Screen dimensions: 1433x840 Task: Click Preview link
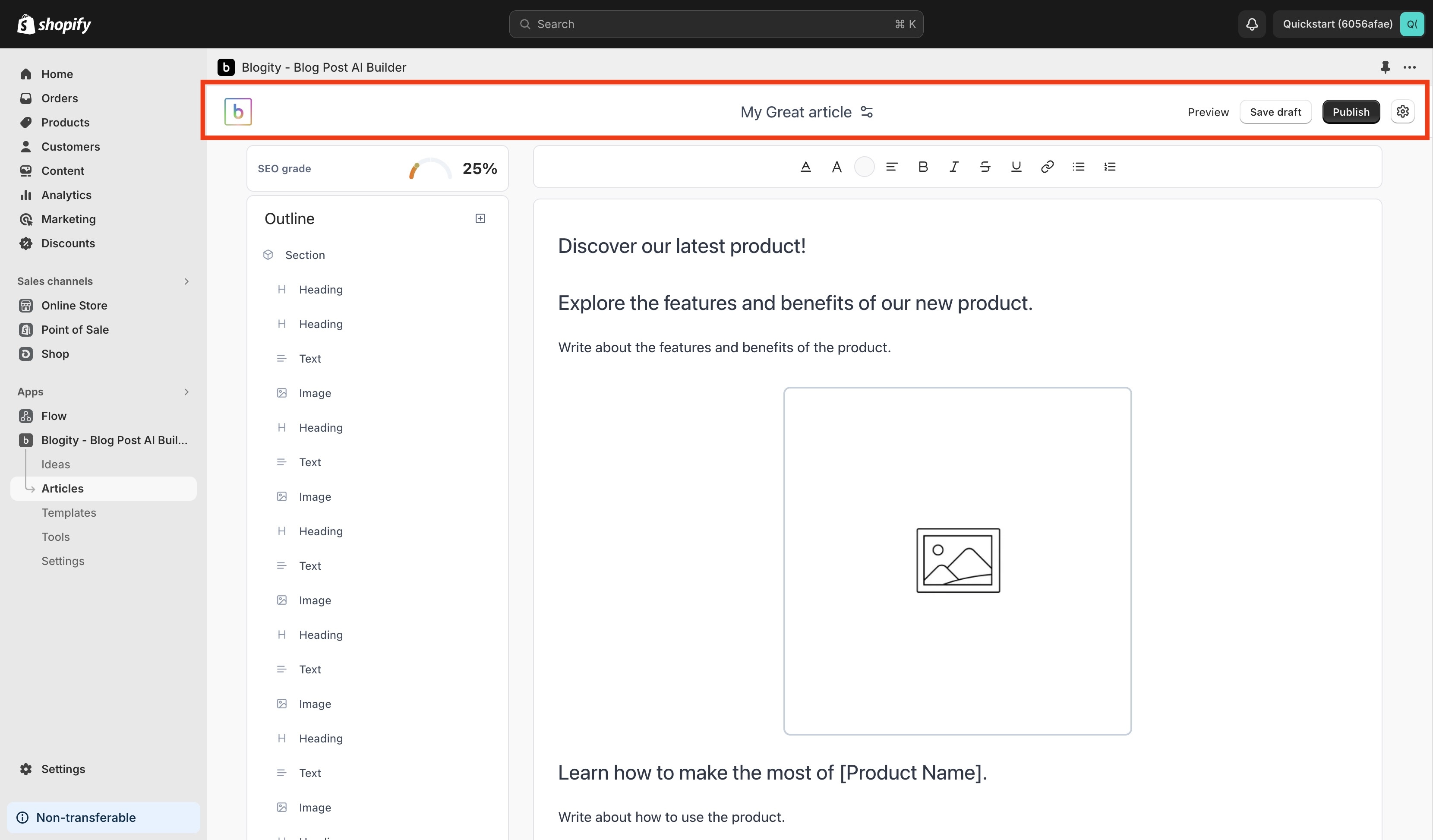pyautogui.click(x=1208, y=112)
